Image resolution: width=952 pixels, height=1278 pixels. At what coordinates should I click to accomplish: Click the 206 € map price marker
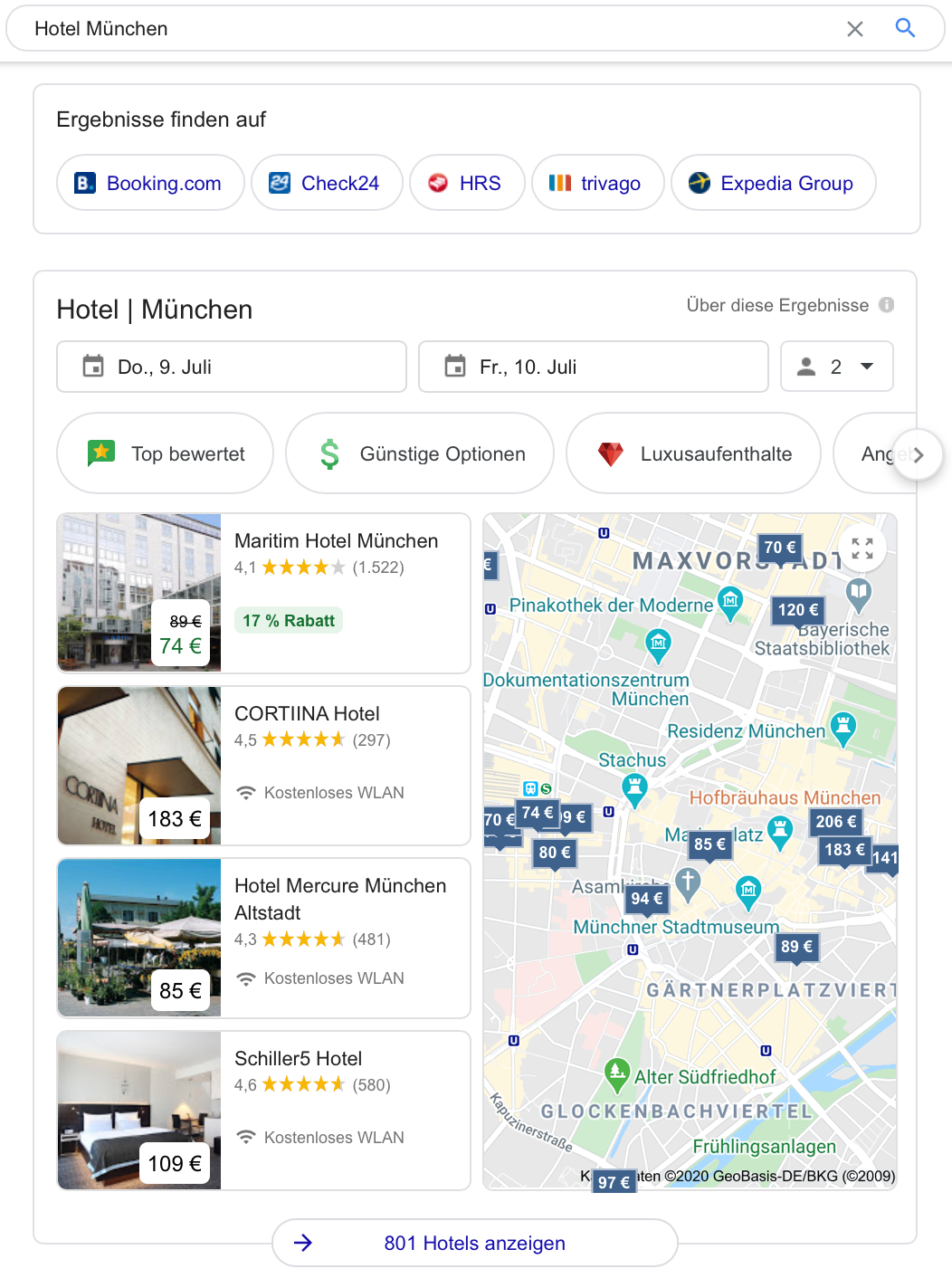point(836,823)
